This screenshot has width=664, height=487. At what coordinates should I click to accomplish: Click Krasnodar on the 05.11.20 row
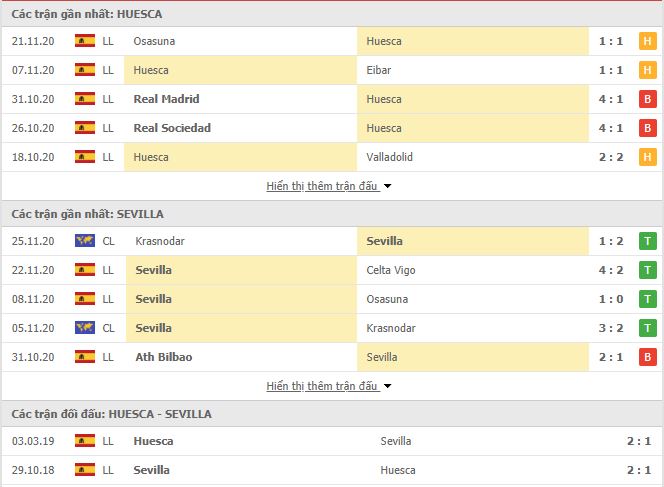(391, 328)
